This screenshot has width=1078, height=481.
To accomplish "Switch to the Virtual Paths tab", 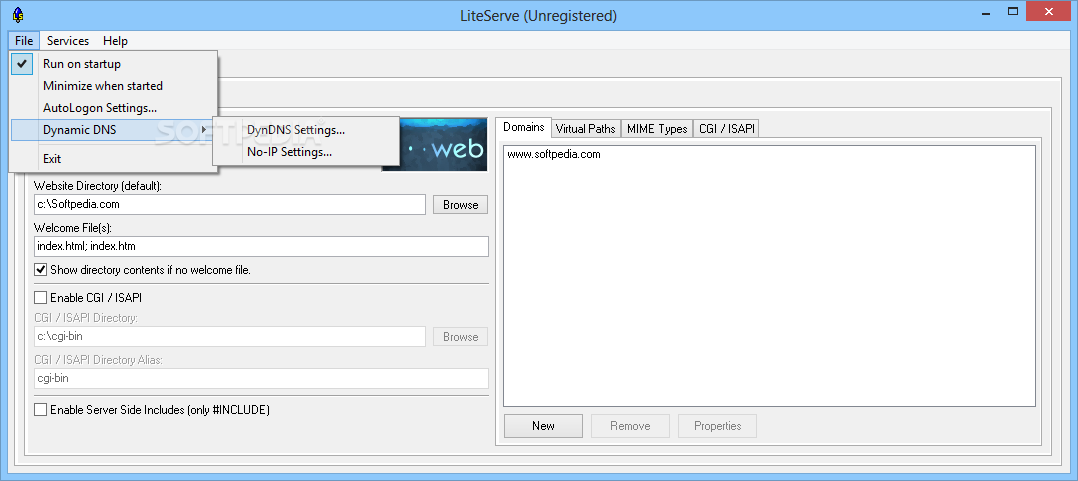I will 586,128.
